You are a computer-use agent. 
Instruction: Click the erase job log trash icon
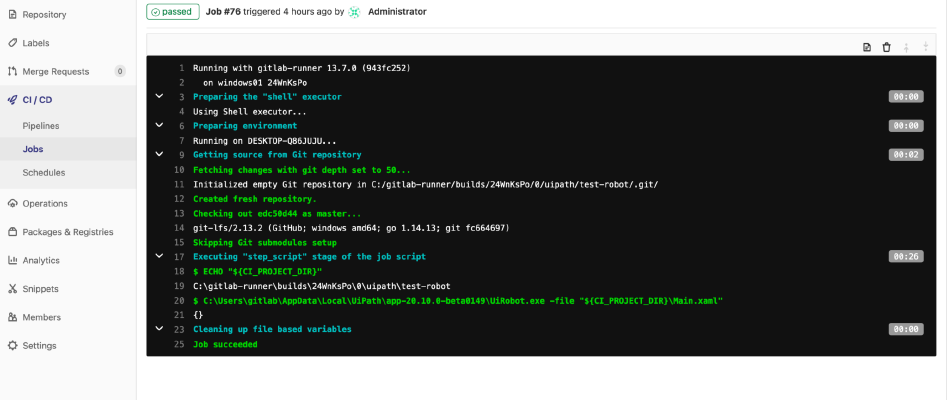[887, 47]
